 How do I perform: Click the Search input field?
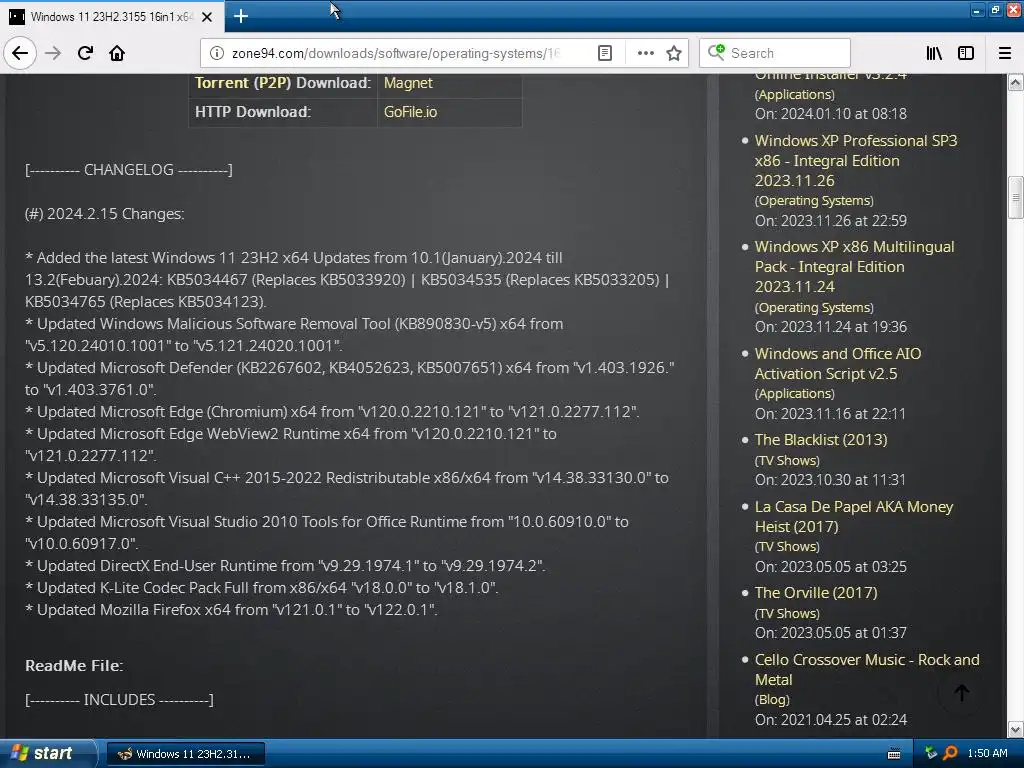pyautogui.click(x=775, y=53)
